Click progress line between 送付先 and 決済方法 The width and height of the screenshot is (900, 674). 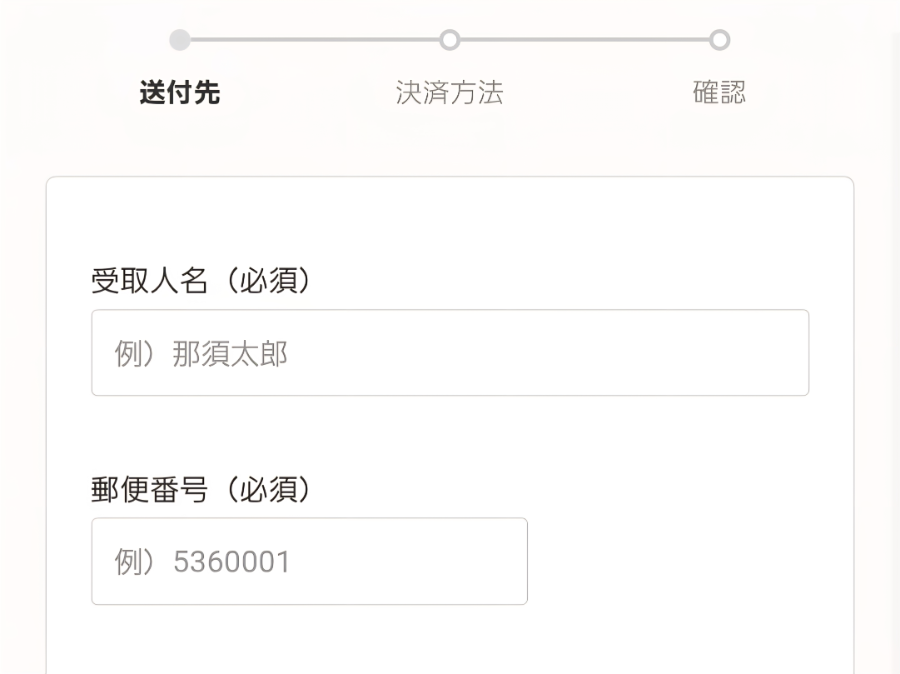tap(315, 40)
